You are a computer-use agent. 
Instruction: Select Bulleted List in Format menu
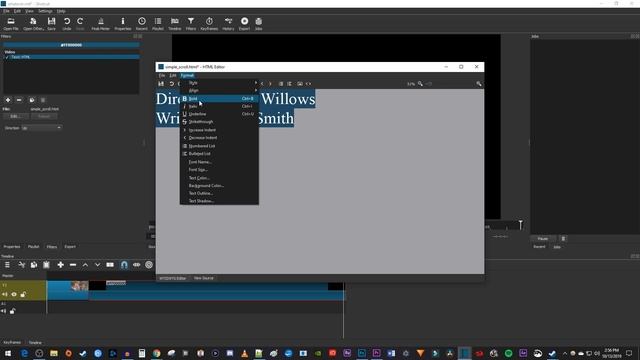219,153
